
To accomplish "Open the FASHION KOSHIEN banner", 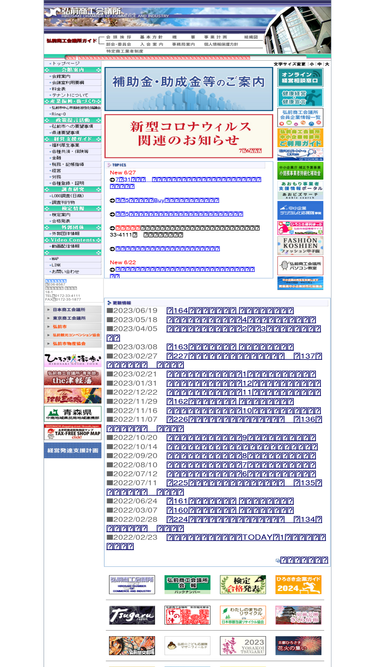I will (x=300, y=245).
